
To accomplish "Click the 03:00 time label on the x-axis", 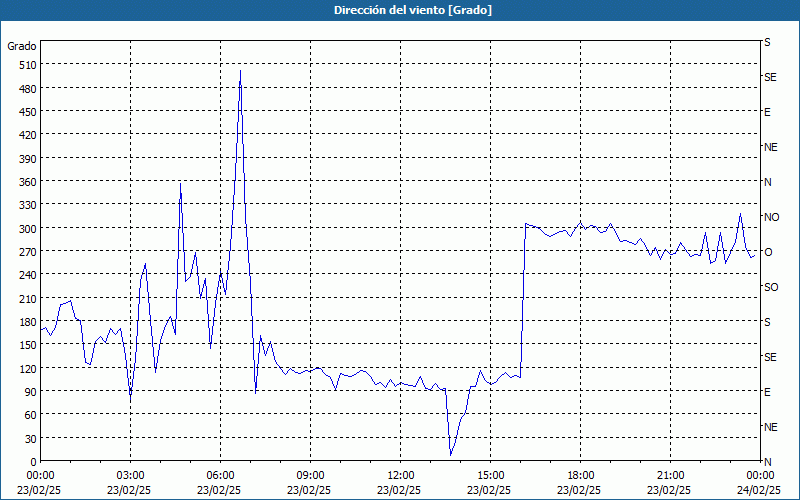I will click(130, 475).
